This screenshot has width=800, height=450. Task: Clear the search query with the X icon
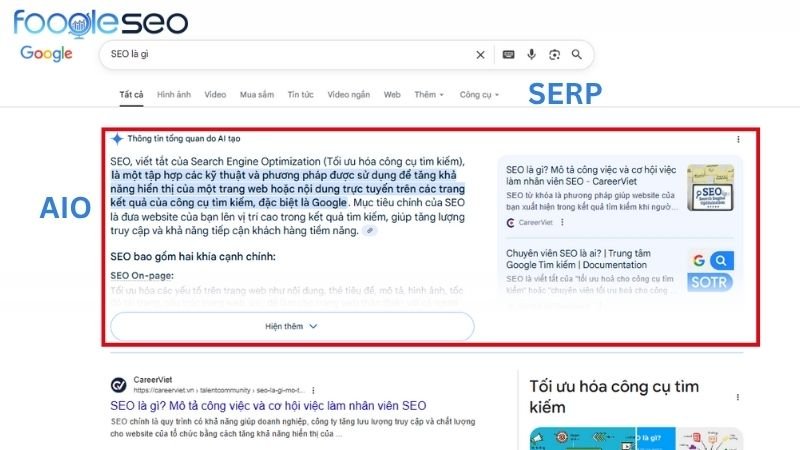pyautogui.click(x=480, y=55)
